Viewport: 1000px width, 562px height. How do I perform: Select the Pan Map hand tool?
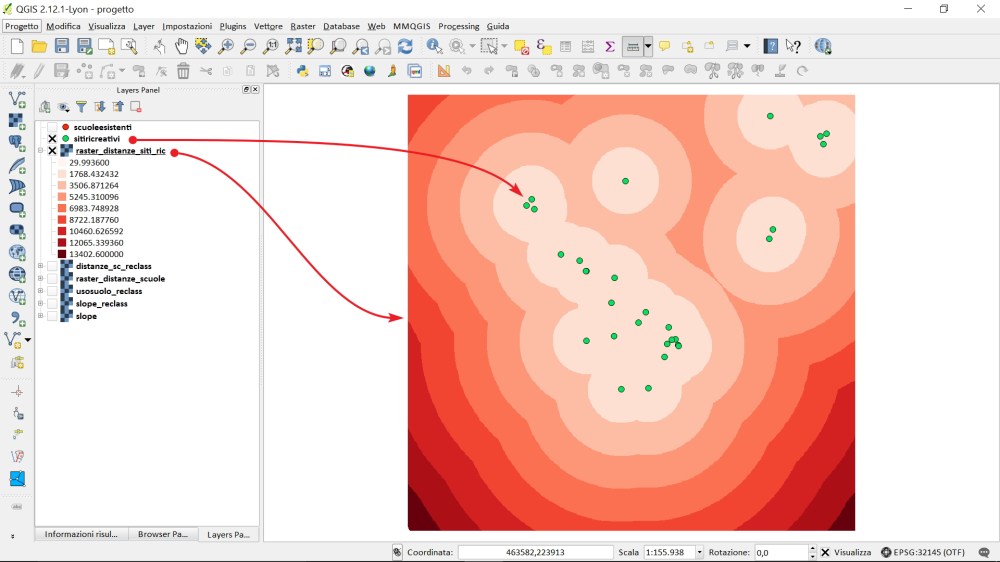tap(181, 46)
